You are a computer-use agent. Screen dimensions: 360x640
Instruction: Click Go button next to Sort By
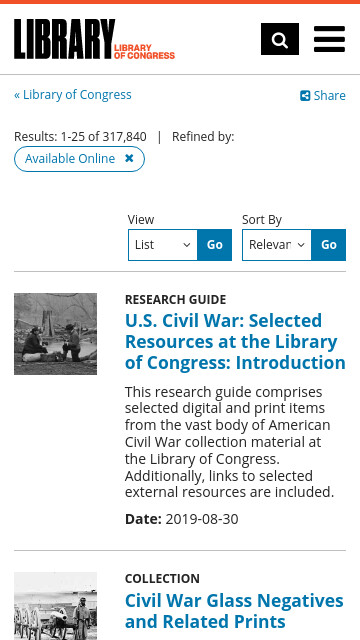(x=329, y=245)
